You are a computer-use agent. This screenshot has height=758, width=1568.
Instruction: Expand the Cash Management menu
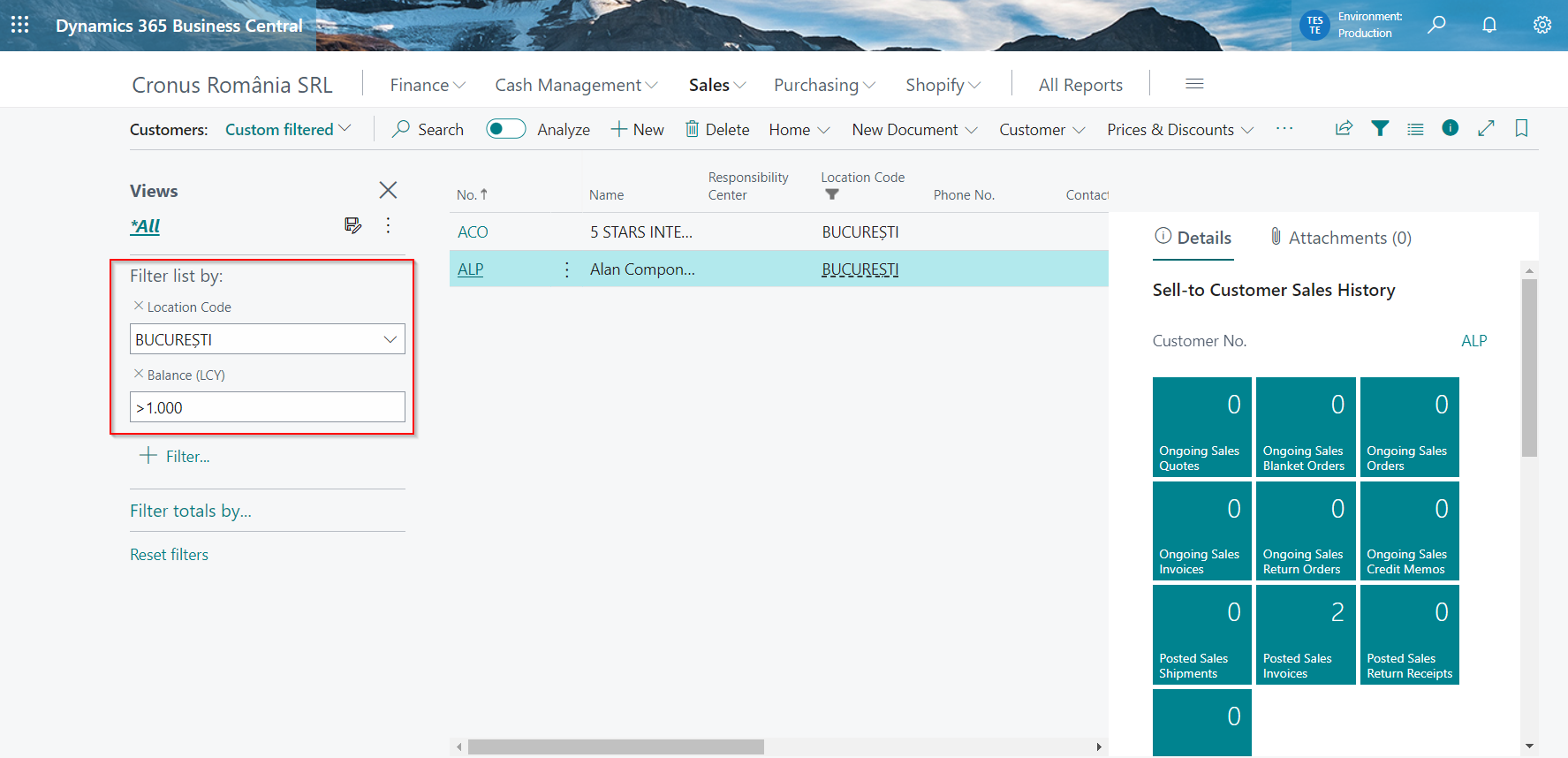click(x=576, y=85)
